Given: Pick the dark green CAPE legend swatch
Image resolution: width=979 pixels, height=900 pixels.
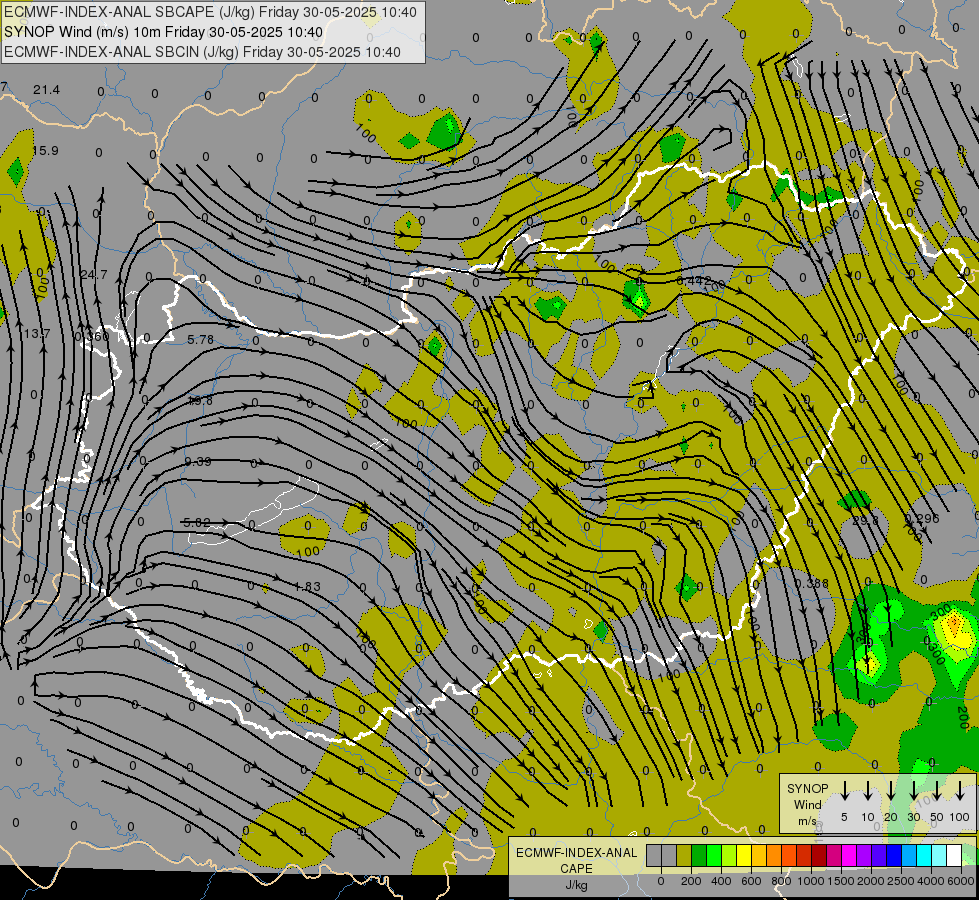Looking at the screenshot, I should coord(699,855).
